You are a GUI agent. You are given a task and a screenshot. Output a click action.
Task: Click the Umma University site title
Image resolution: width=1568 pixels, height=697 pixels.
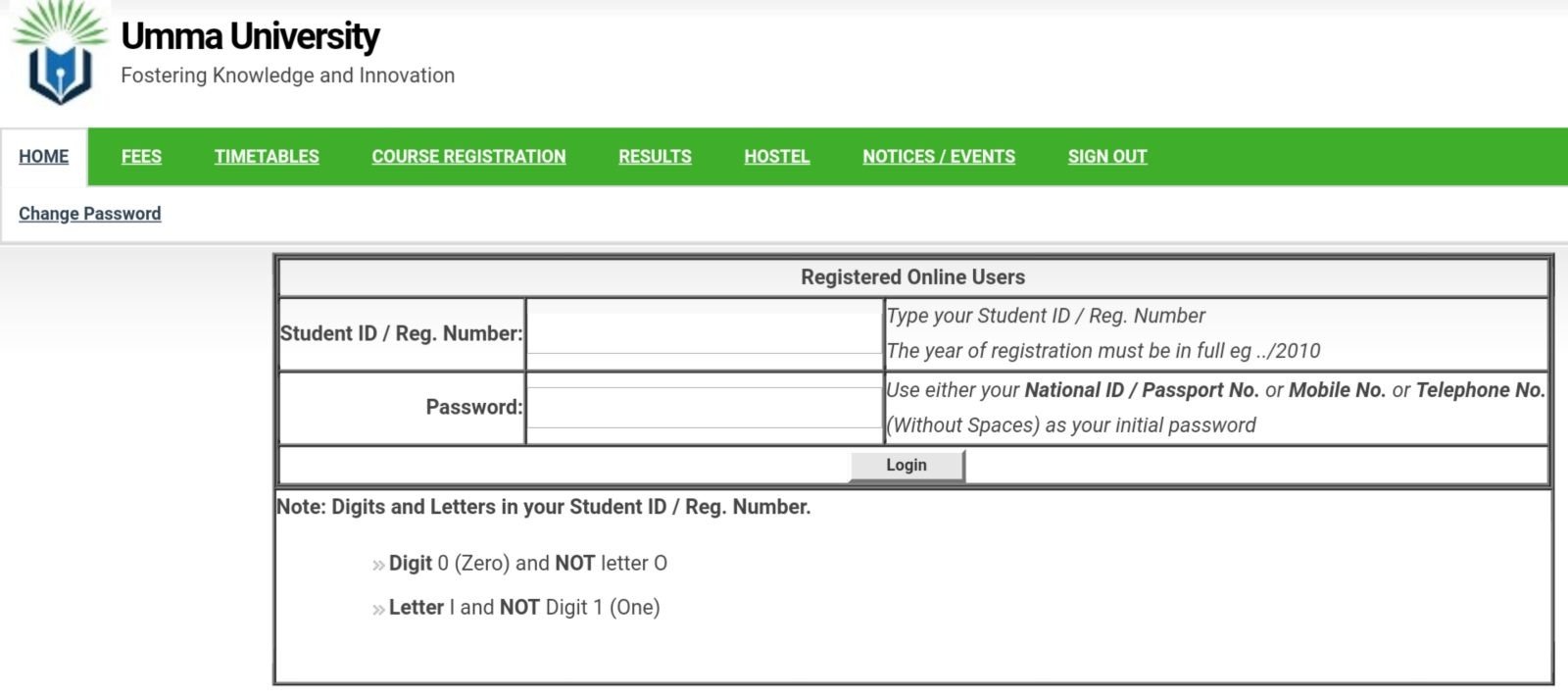(250, 36)
